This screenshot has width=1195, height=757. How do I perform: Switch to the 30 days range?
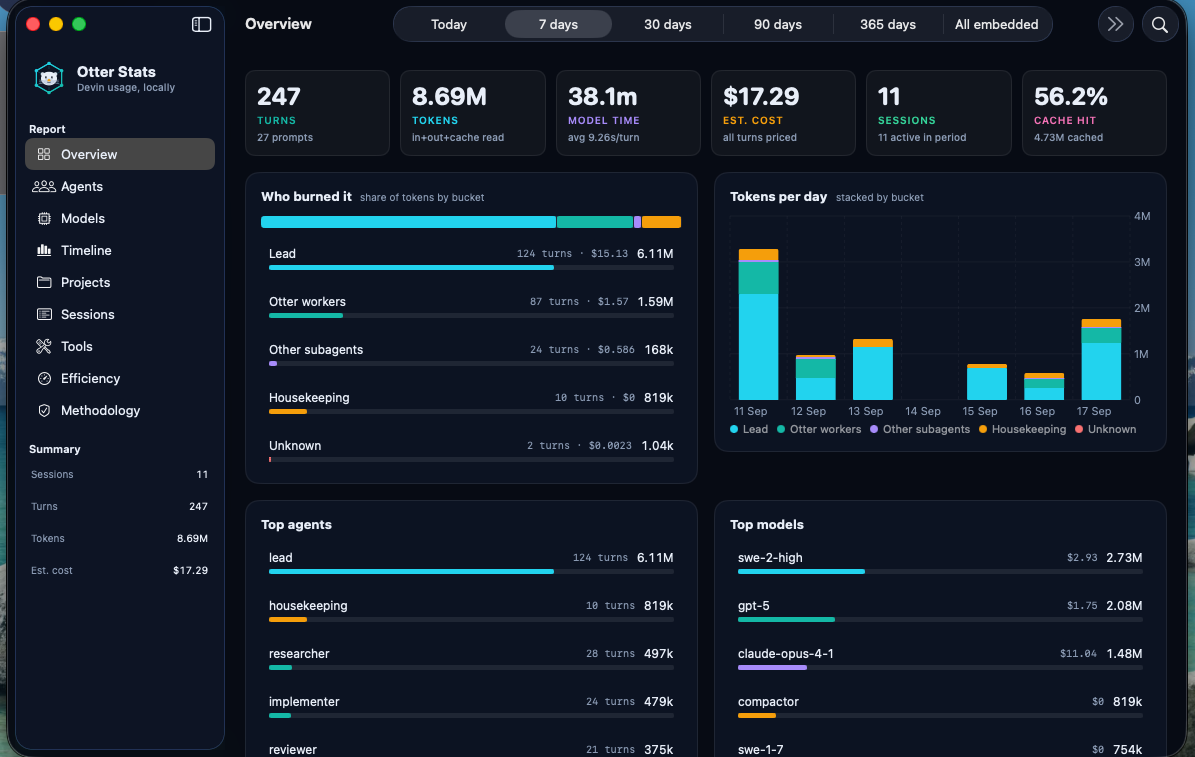pyautogui.click(x=668, y=24)
